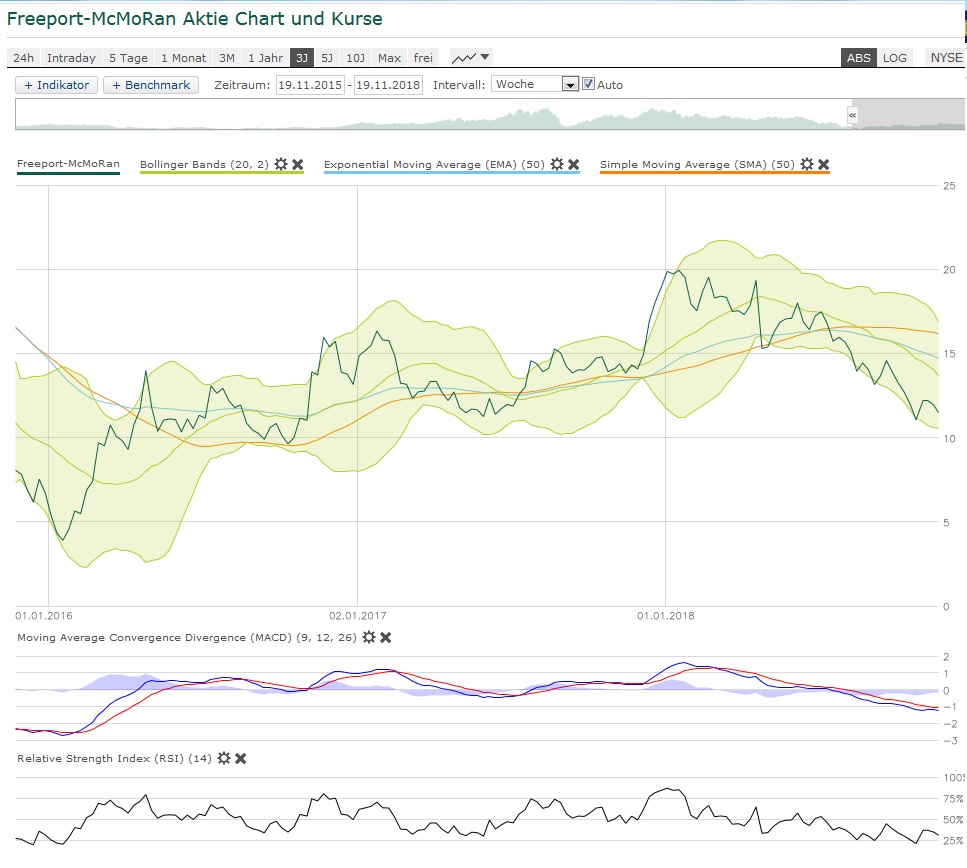This screenshot has height=868, width=967.
Task: Select the 1 Jahr time range tab
Action: click(x=265, y=58)
